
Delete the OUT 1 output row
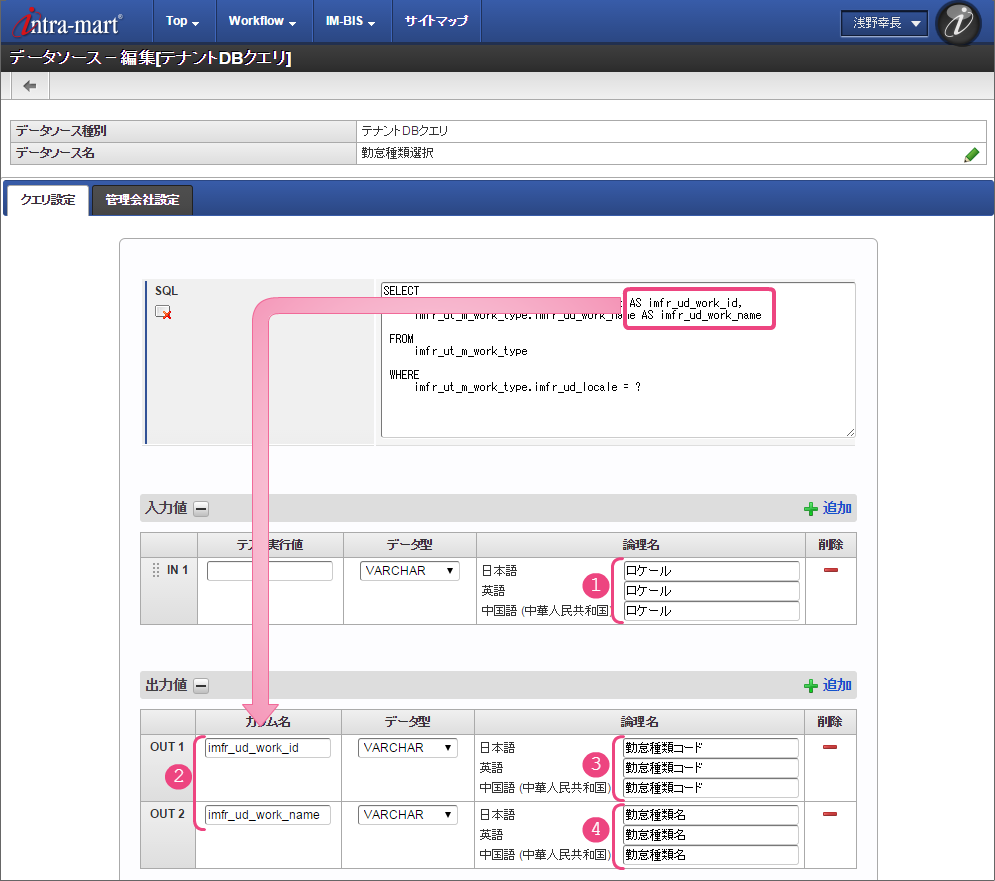click(829, 747)
